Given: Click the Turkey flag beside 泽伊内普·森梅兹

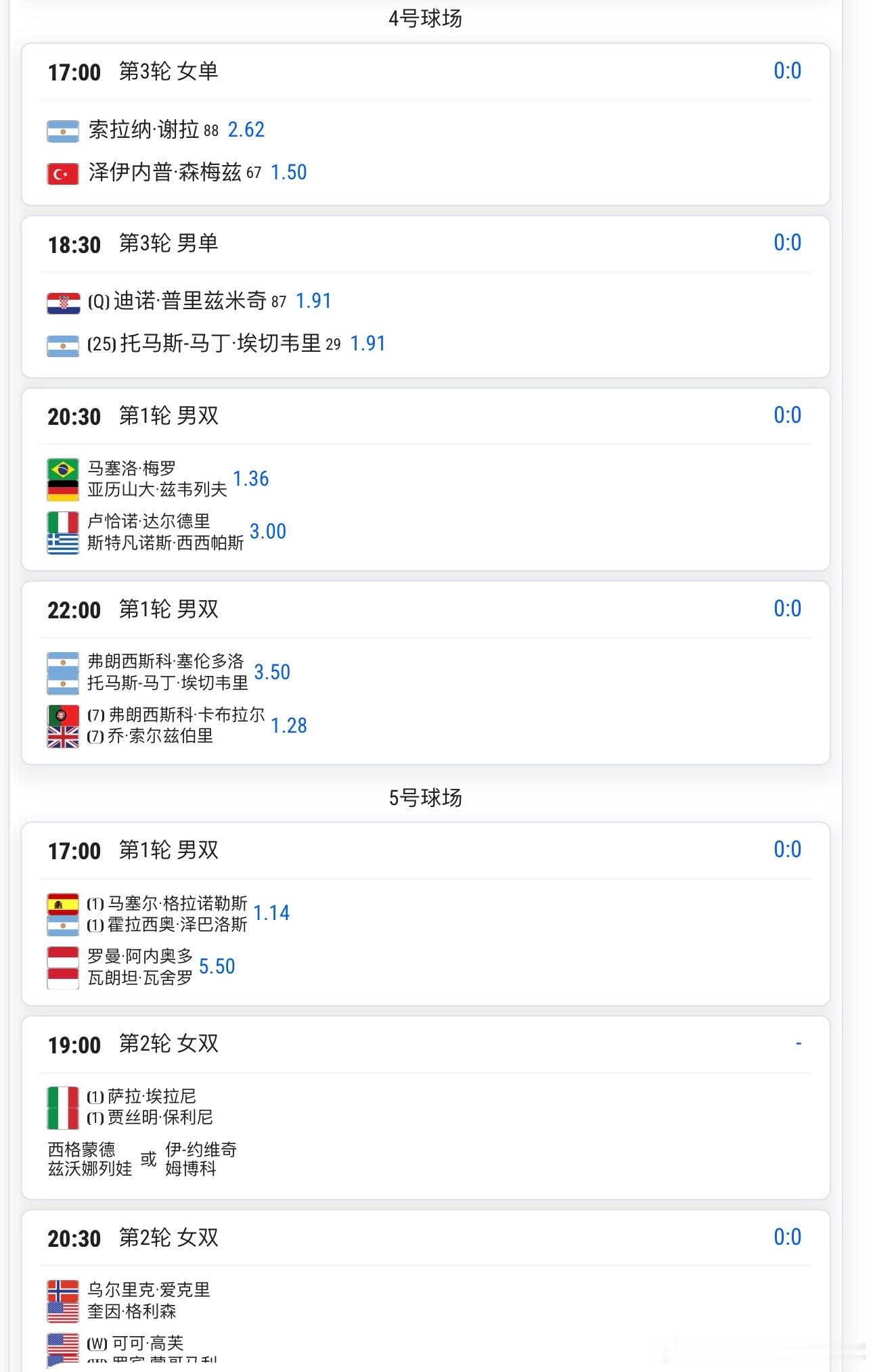Looking at the screenshot, I should click(x=63, y=174).
